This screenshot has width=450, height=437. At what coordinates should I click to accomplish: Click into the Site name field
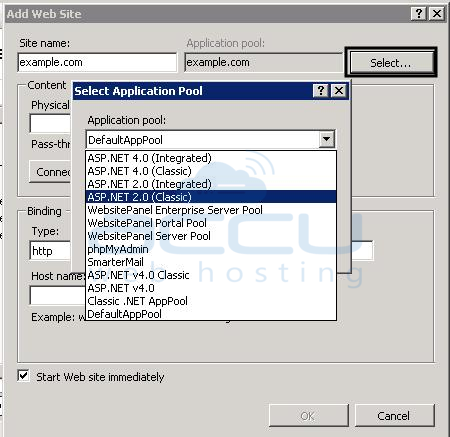click(97, 62)
